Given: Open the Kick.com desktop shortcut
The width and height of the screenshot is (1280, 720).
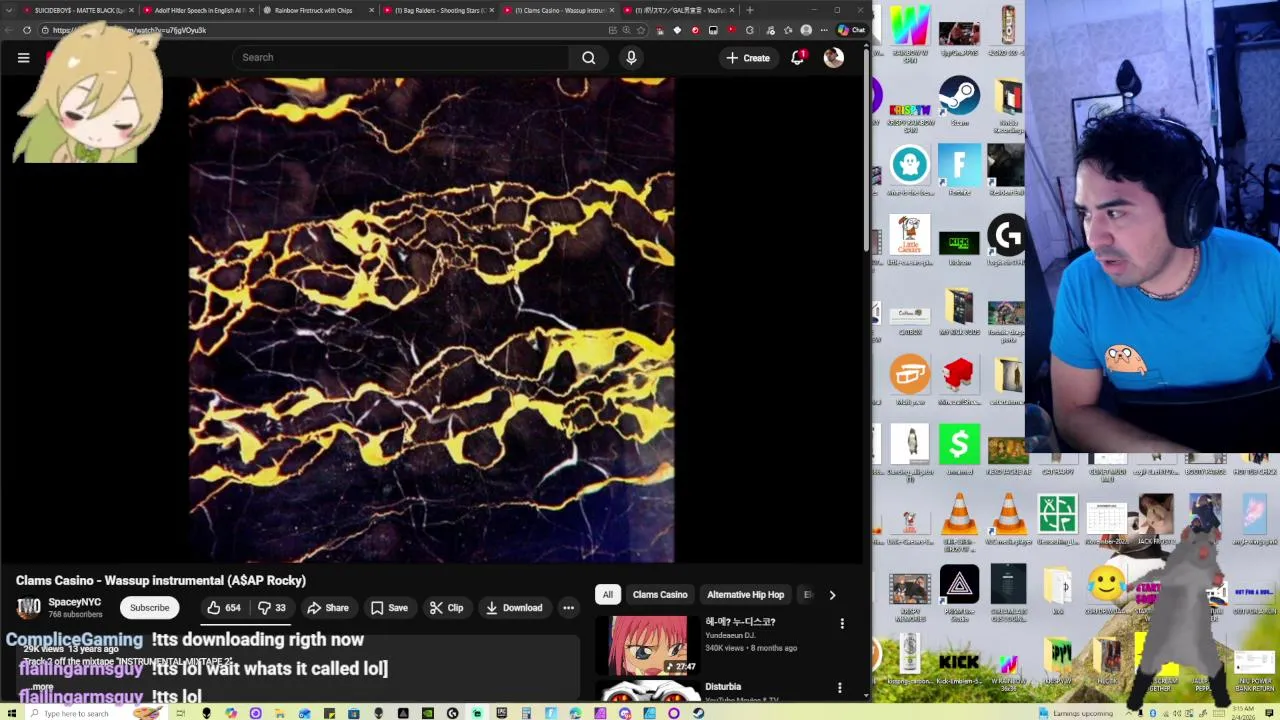Looking at the screenshot, I should pyautogui.click(x=959, y=245).
